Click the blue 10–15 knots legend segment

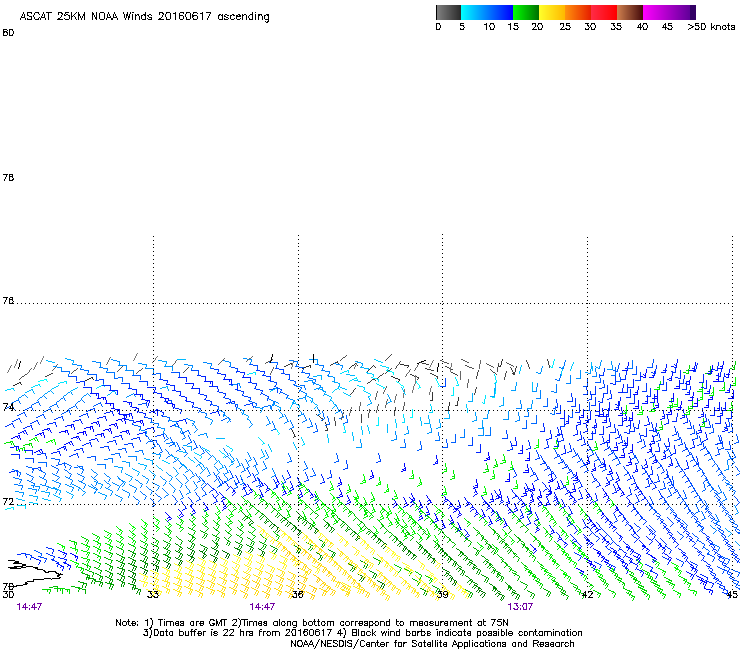pyautogui.click(x=500, y=12)
